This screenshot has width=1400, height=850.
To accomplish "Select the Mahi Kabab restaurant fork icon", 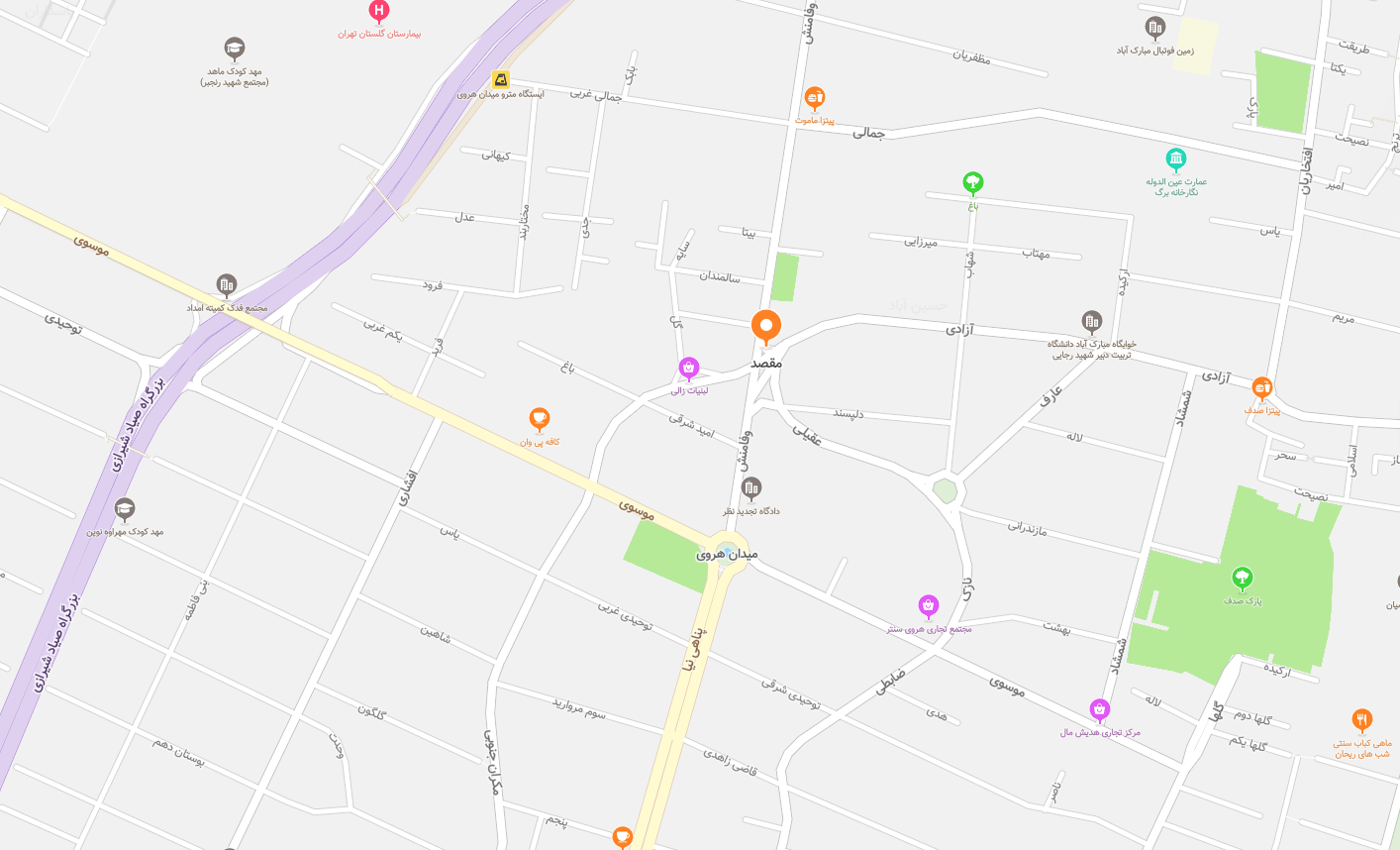I will click(1362, 720).
